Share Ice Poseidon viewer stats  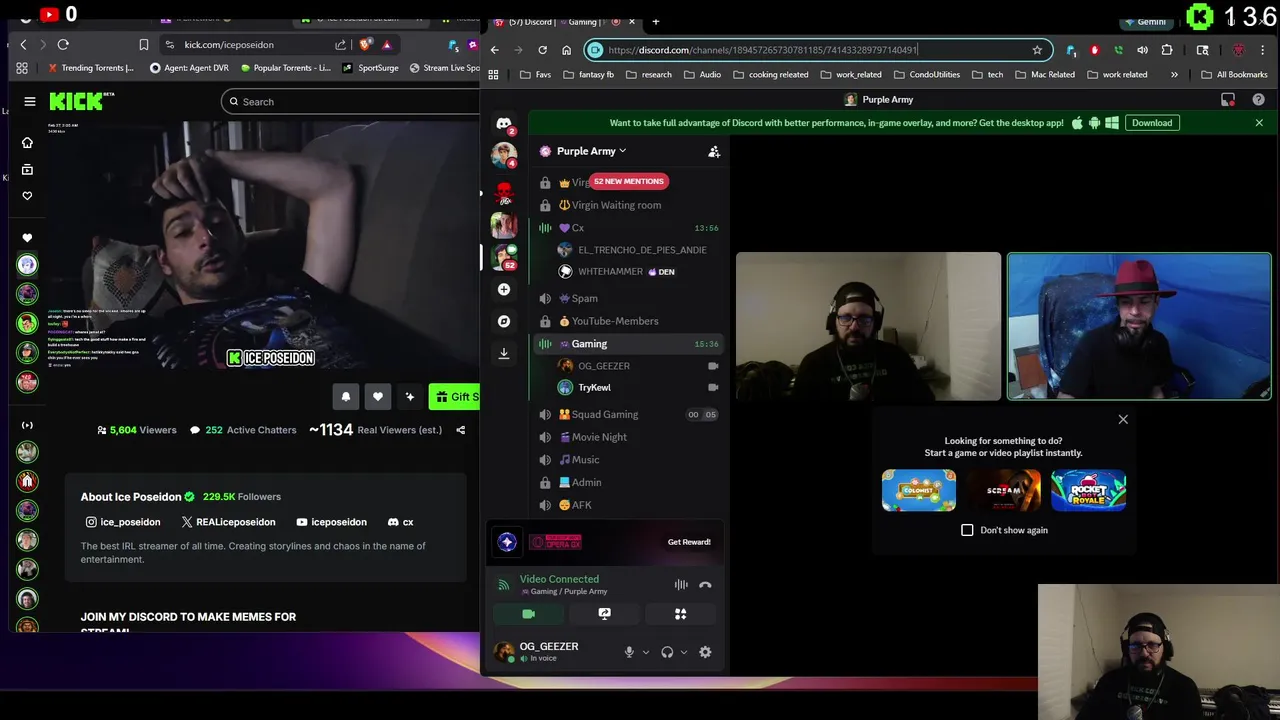[461, 430]
